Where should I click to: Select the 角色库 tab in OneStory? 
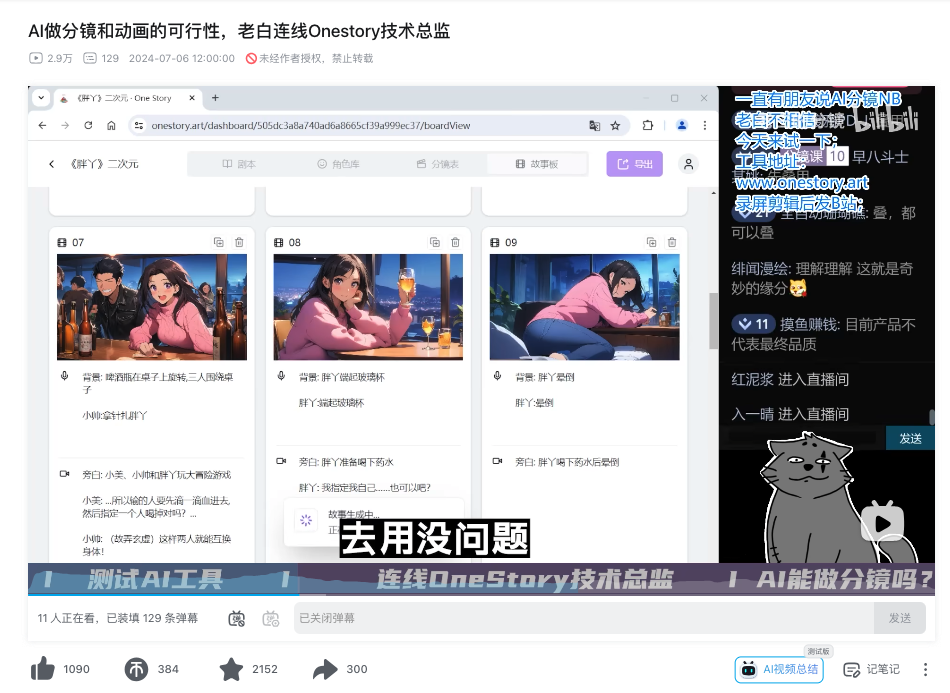(339, 164)
